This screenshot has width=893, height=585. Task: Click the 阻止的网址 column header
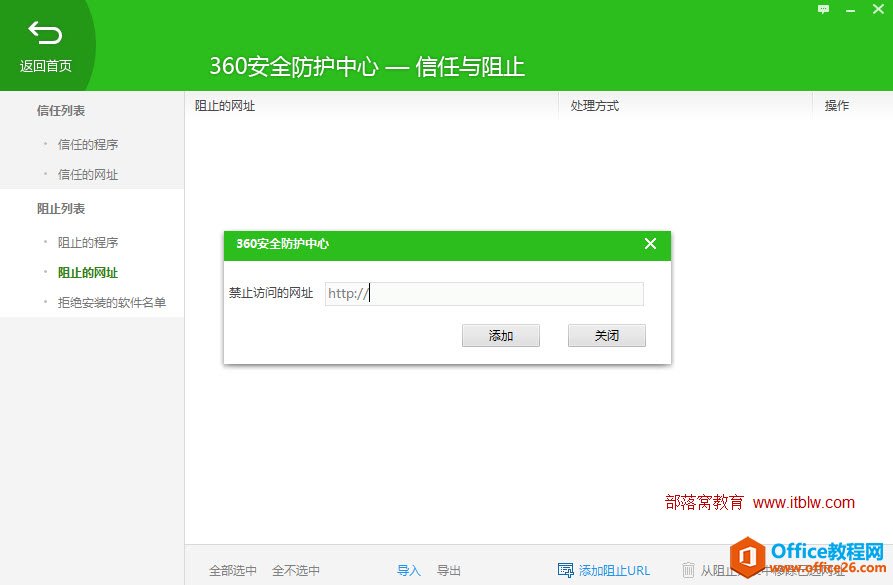pos(225,106)
